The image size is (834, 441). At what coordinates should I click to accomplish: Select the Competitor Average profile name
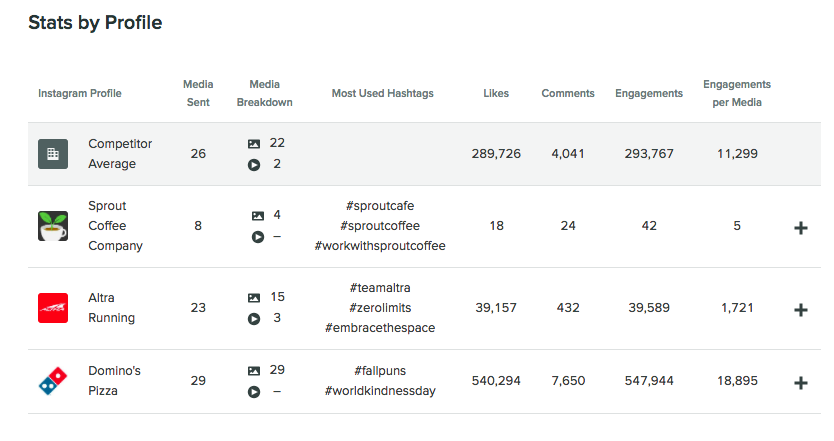[120, 154]
